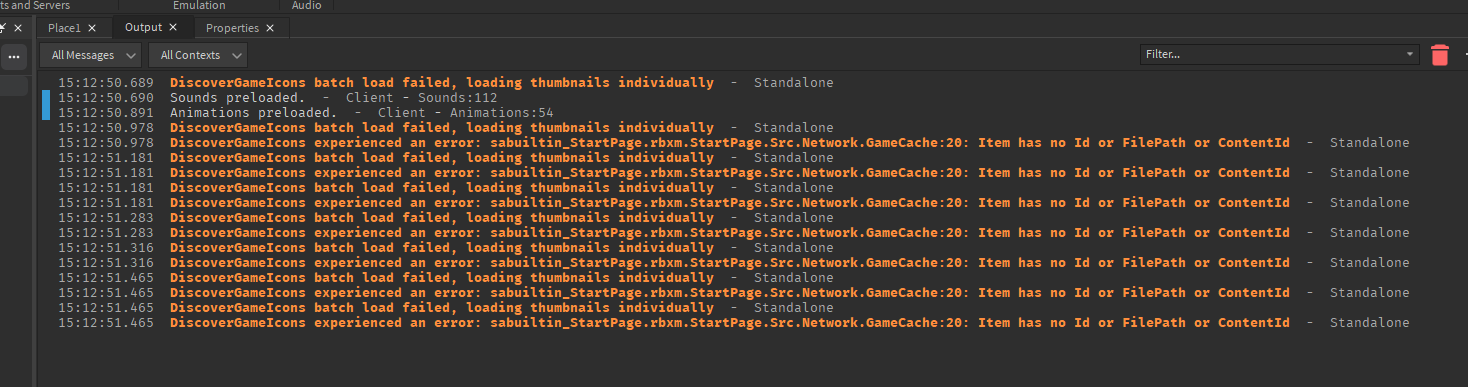This screenshot has width=1468, height=387.
Task: Select the 15:12:51.316 experienced an error line
Action: click(733, 263)
